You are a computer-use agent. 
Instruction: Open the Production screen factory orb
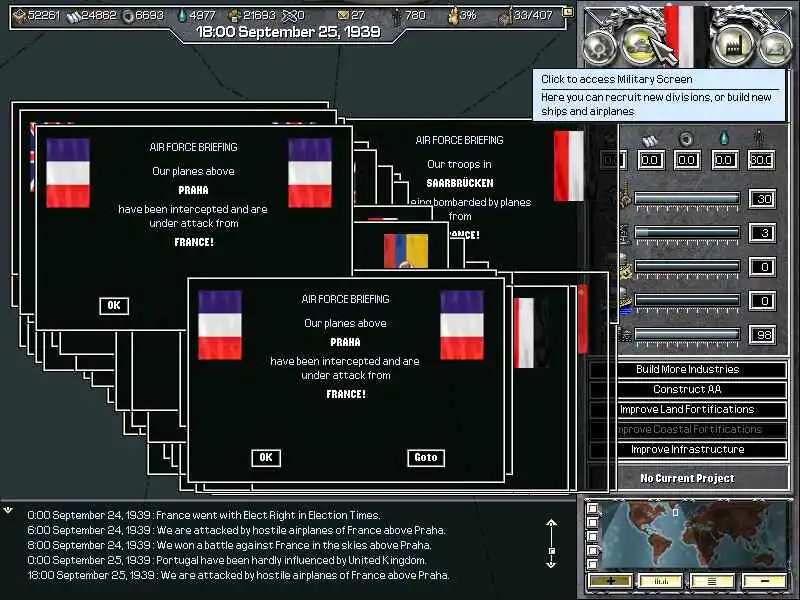click(x=733, y=45)
